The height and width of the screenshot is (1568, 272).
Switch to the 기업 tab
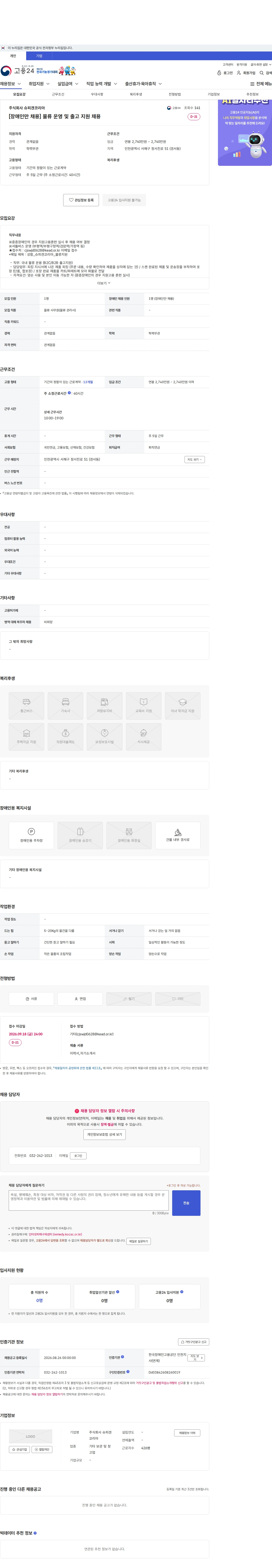tap(39, 56)
